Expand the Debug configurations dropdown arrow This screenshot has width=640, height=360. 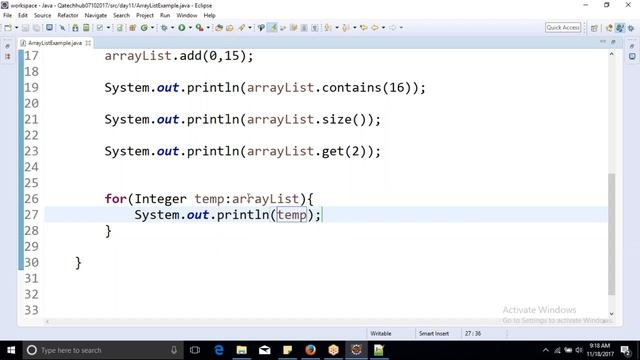coord(172,28)
